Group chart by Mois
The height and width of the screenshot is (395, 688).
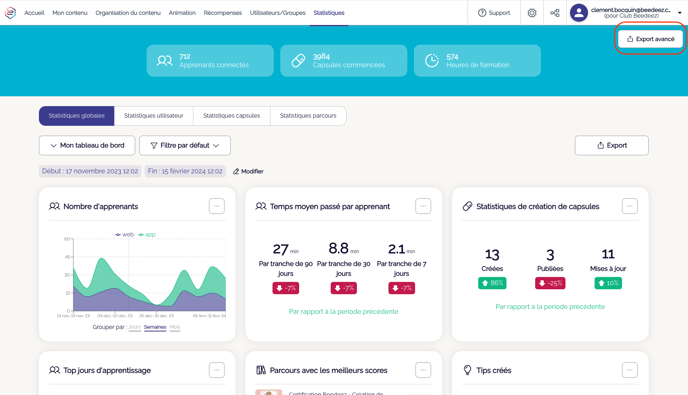(x=175, y=327)
